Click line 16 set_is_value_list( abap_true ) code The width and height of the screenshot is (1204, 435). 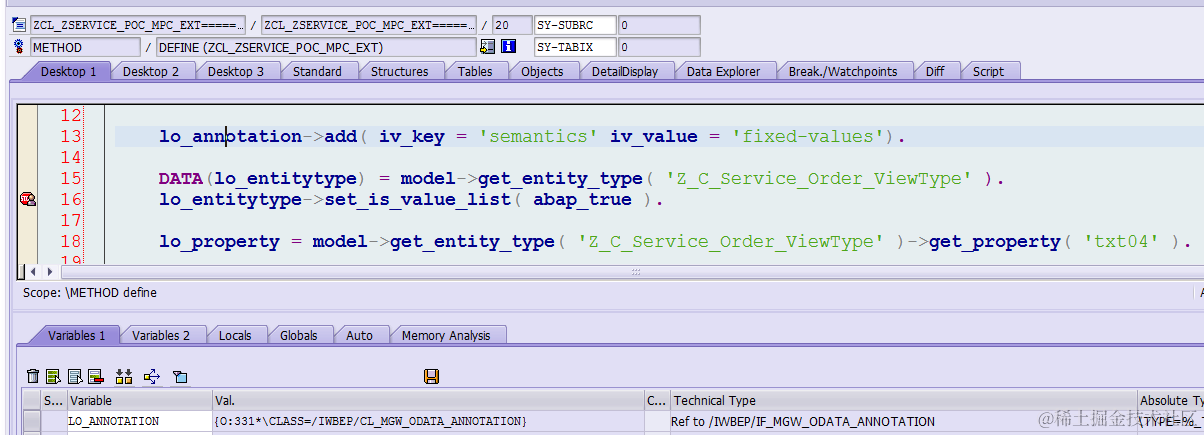pyautogui.click(x=410, y=199)
